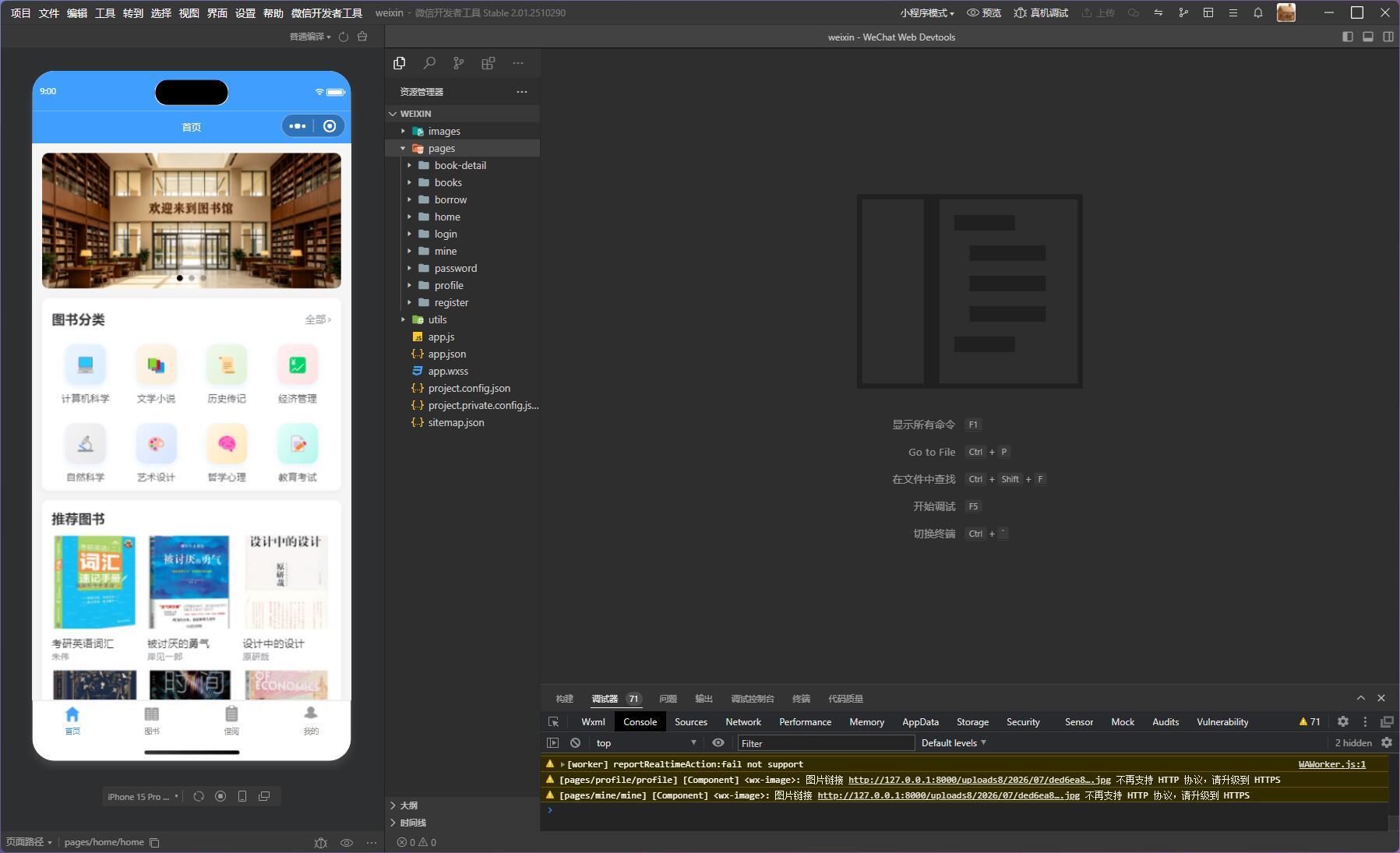1400x853 pixels.
Task: Open more actions beside 资源管理器
Action: [522, 92]
